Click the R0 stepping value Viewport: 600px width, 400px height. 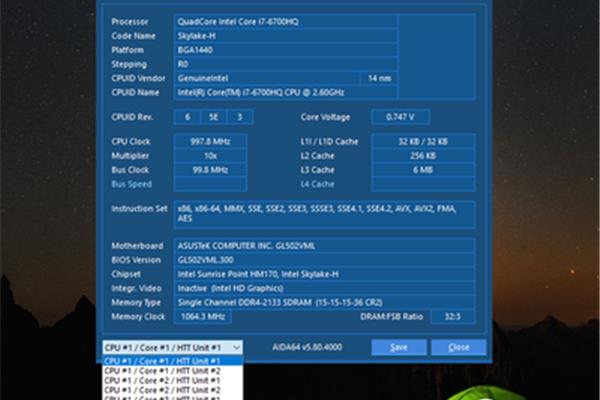tap(285, 64)
